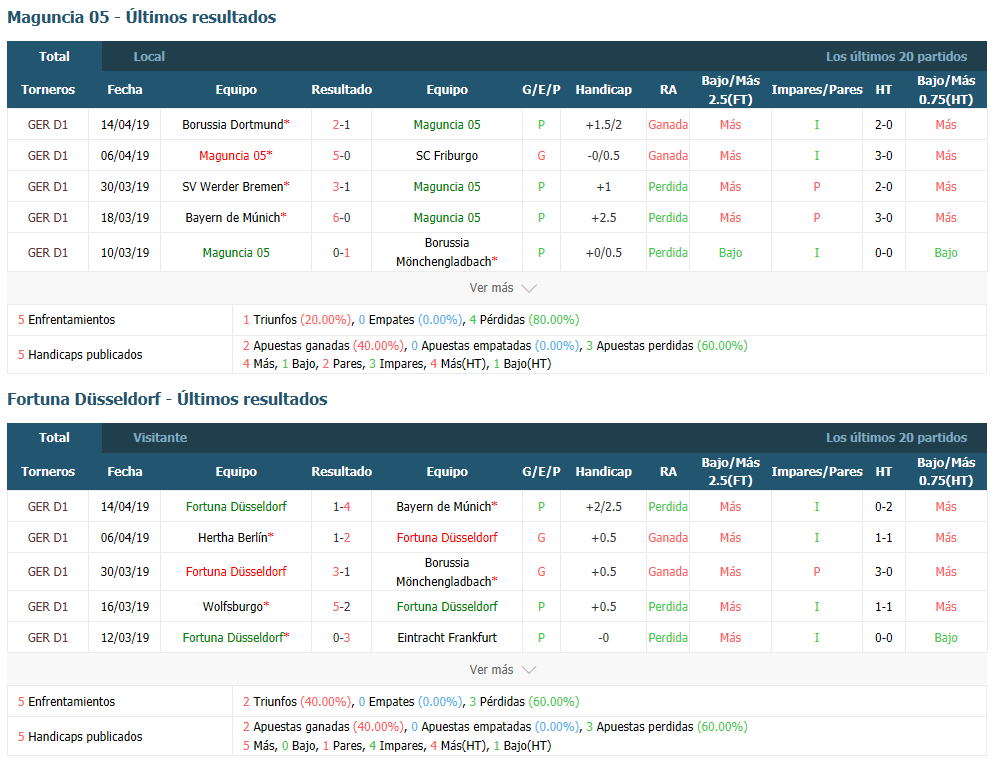Select Total tab in Maguncia 05 table

point(54,56)
